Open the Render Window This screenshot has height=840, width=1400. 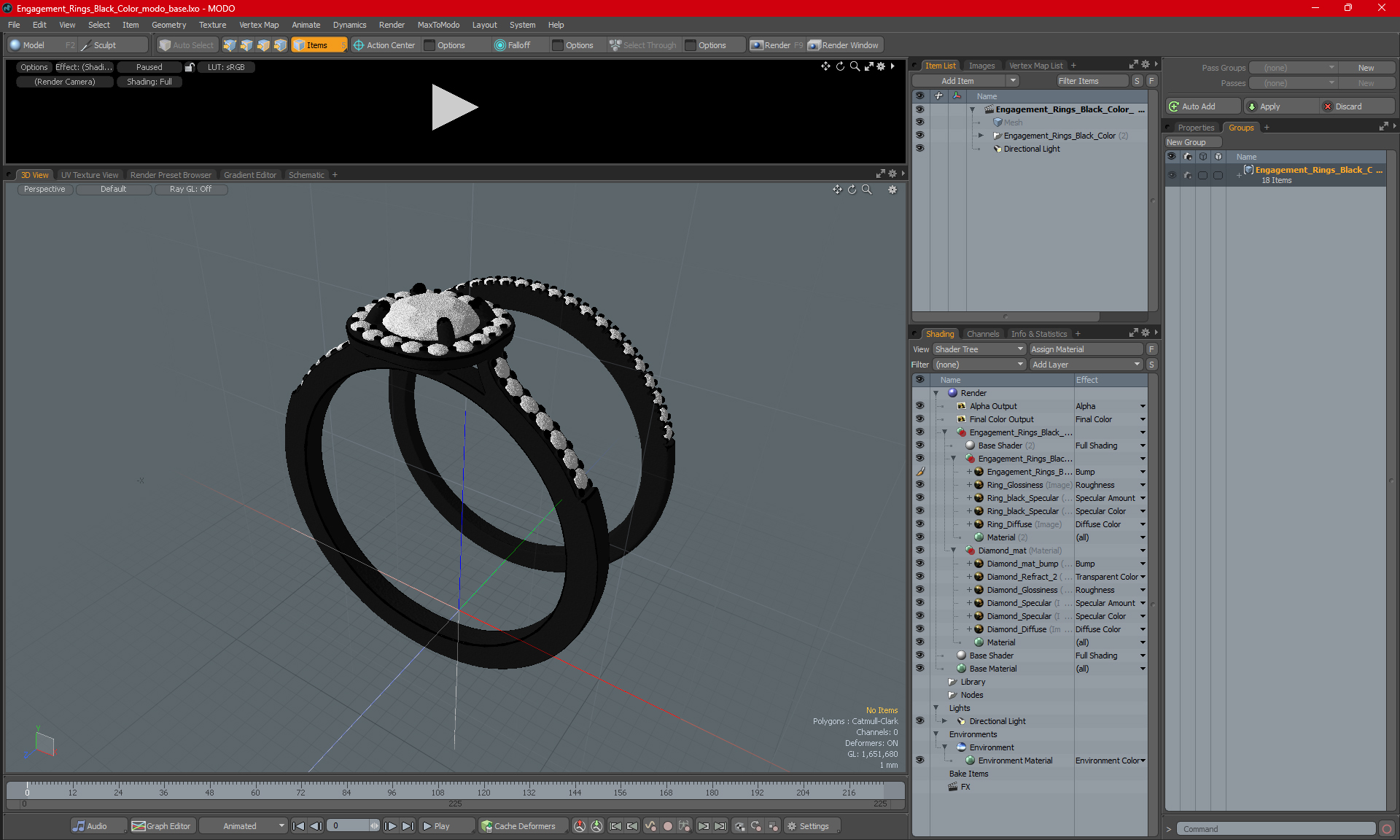pos(844,45)
